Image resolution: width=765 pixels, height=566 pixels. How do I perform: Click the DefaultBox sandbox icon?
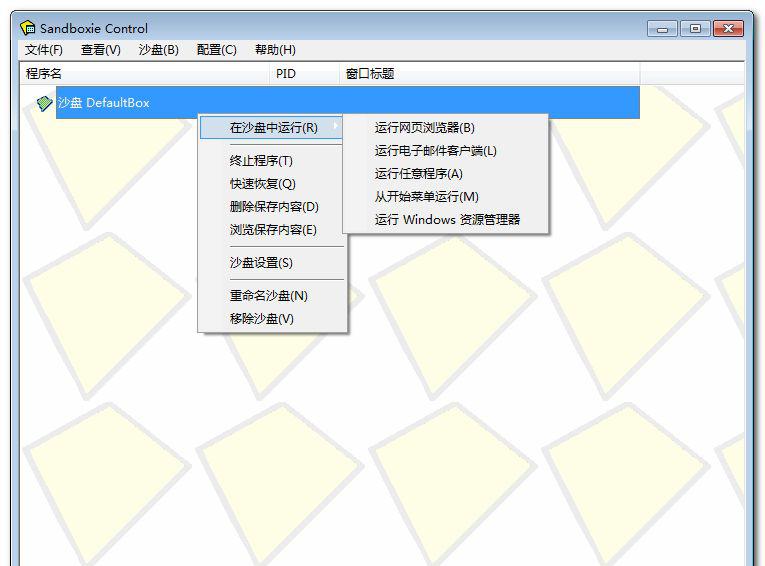coord(44,103)
